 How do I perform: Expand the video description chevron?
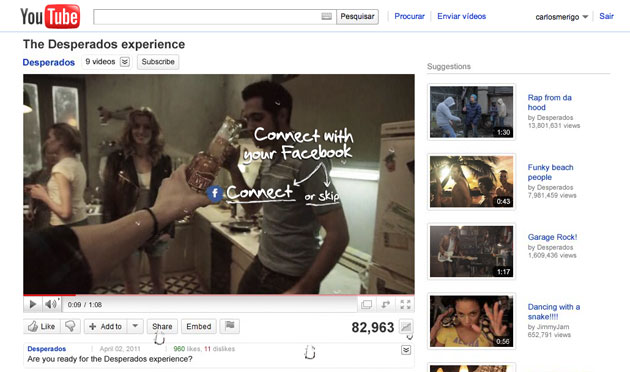pyautogui.click(x=406, y=350)
